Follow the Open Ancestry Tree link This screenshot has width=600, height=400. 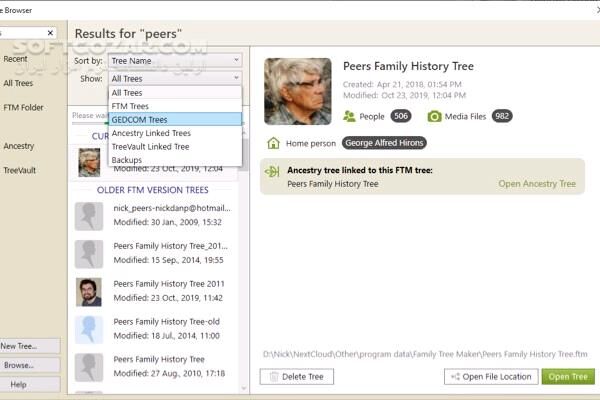coord(537,184)
